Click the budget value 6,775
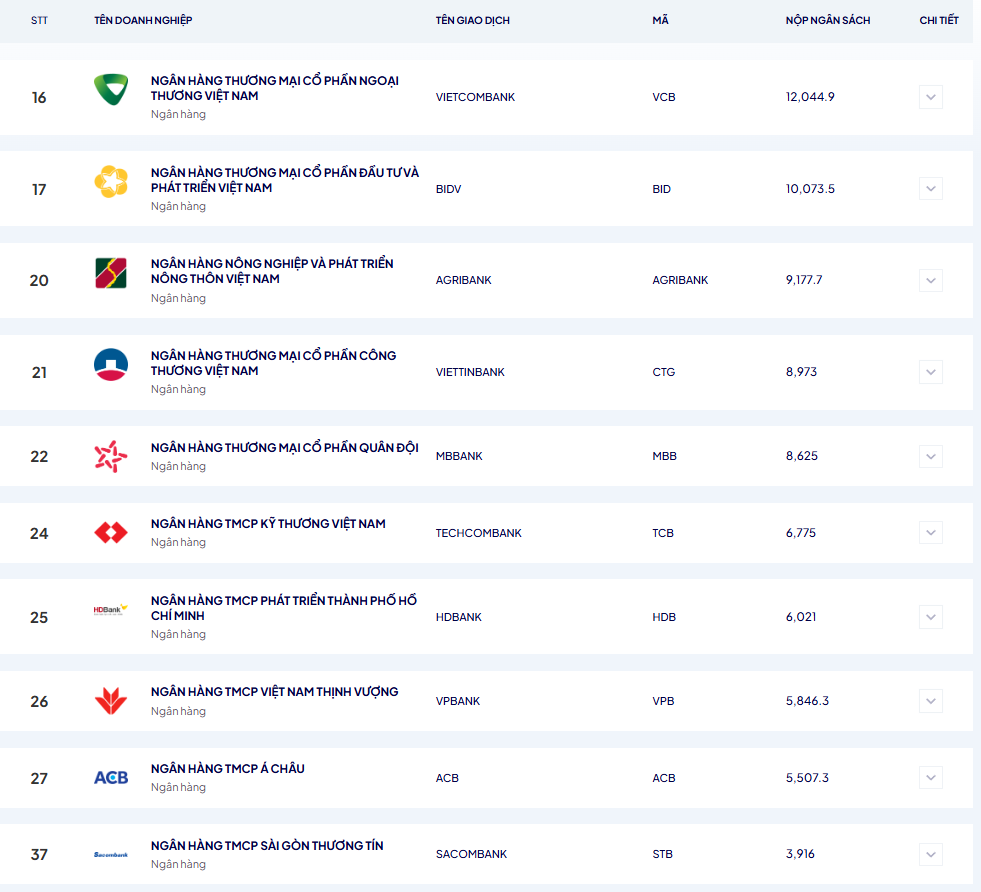The width and height of the screenshot is (981, 892). 801,533
